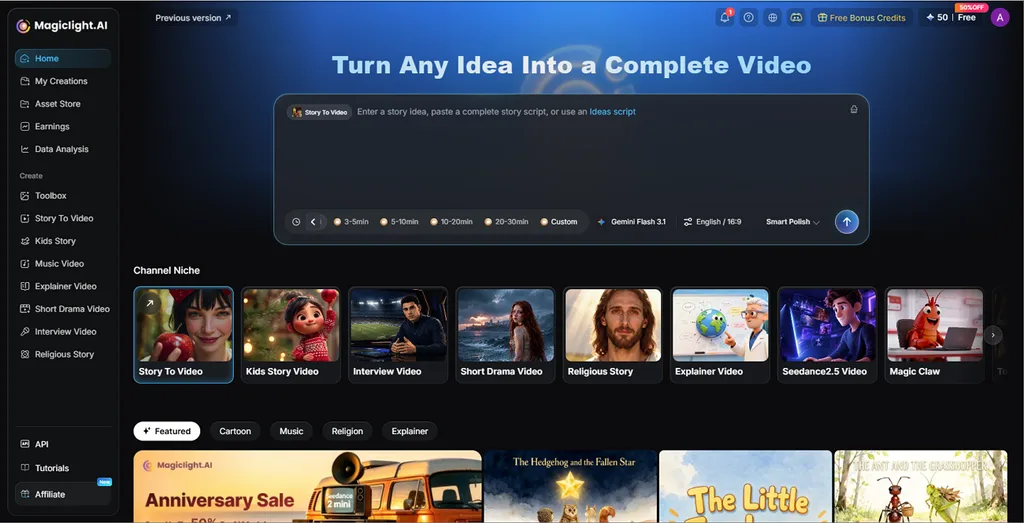The image size is (1024, 523).
Task: Click Free Bonus Credits button
Action: pyautogui.click(x=861, y=18)
